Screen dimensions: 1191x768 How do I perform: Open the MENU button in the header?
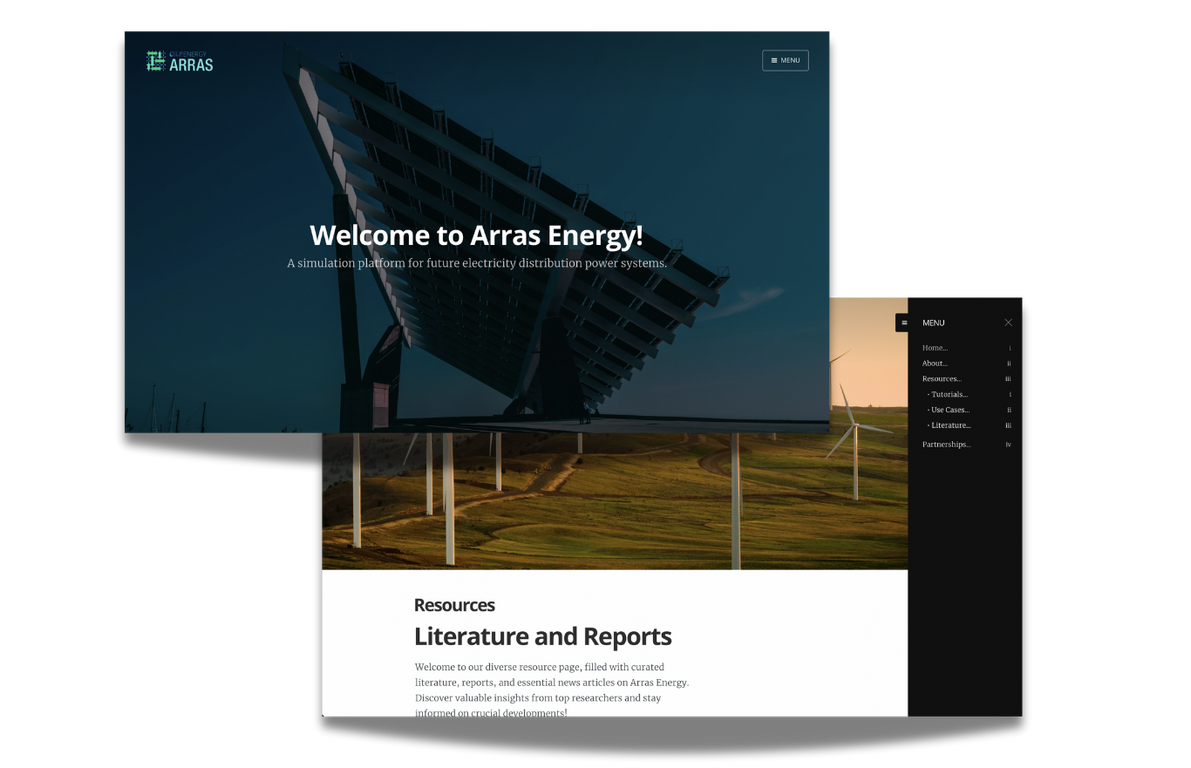(785, 60)
